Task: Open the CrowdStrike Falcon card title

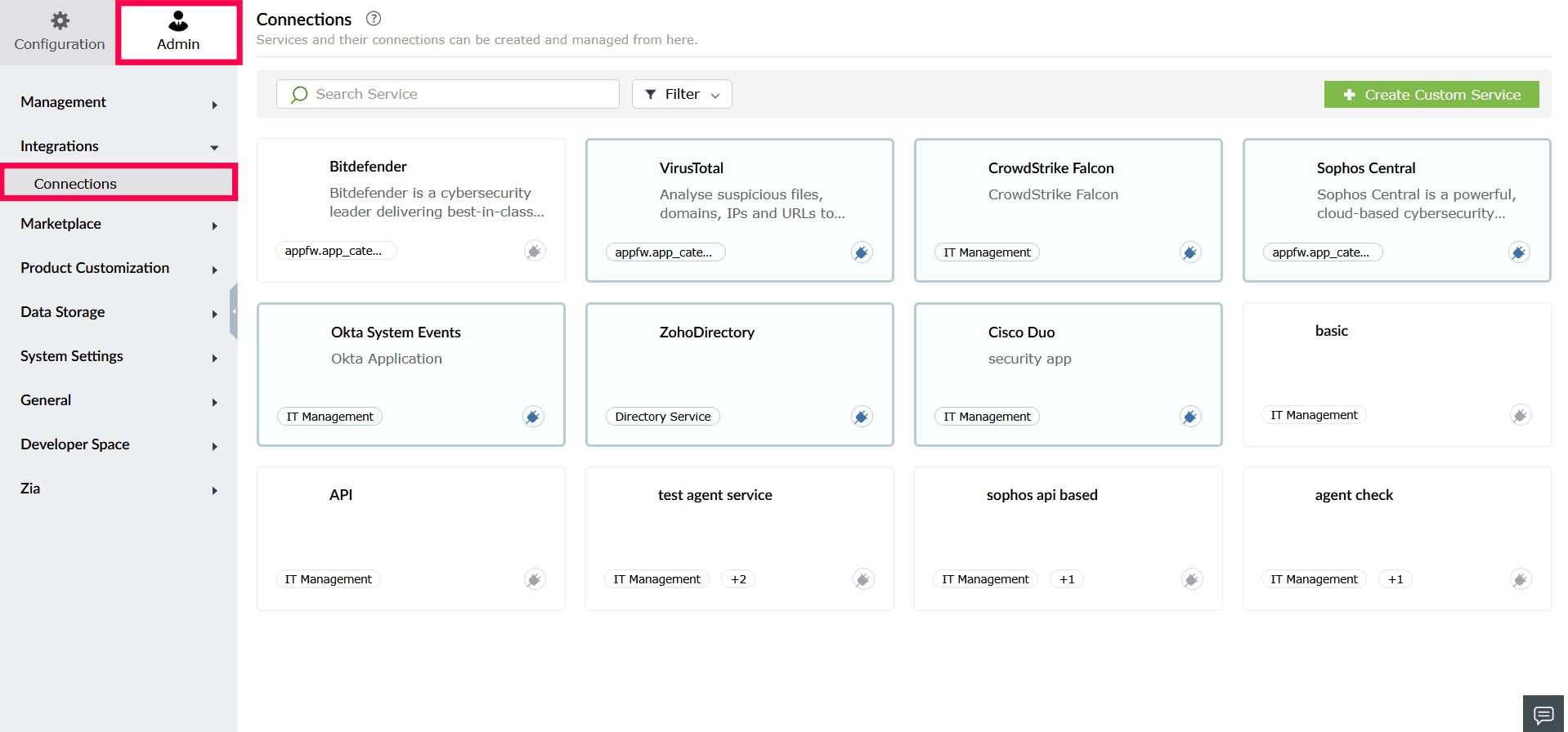Action: click(1051, 168)
